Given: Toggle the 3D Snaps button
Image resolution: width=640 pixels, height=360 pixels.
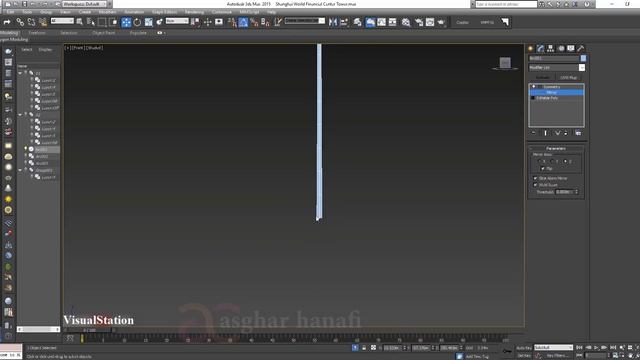Looking at the screenshot, I should (x=232, y=22).
